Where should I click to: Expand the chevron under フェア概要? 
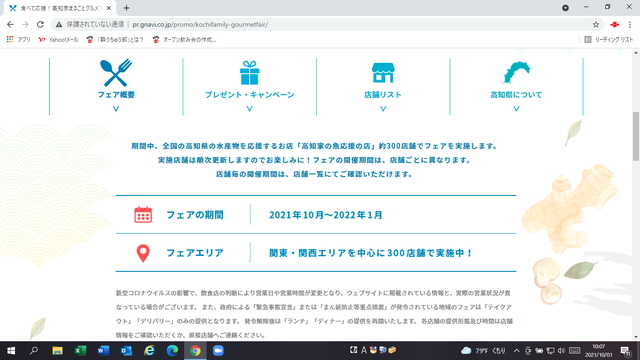116,109
